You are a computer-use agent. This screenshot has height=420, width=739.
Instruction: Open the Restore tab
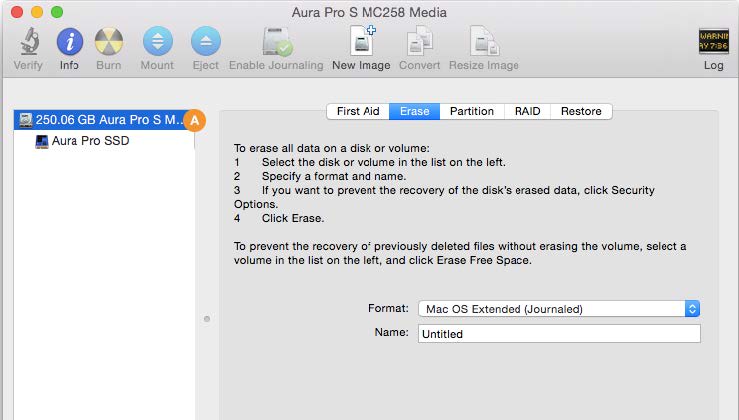(x=581, y=111)
